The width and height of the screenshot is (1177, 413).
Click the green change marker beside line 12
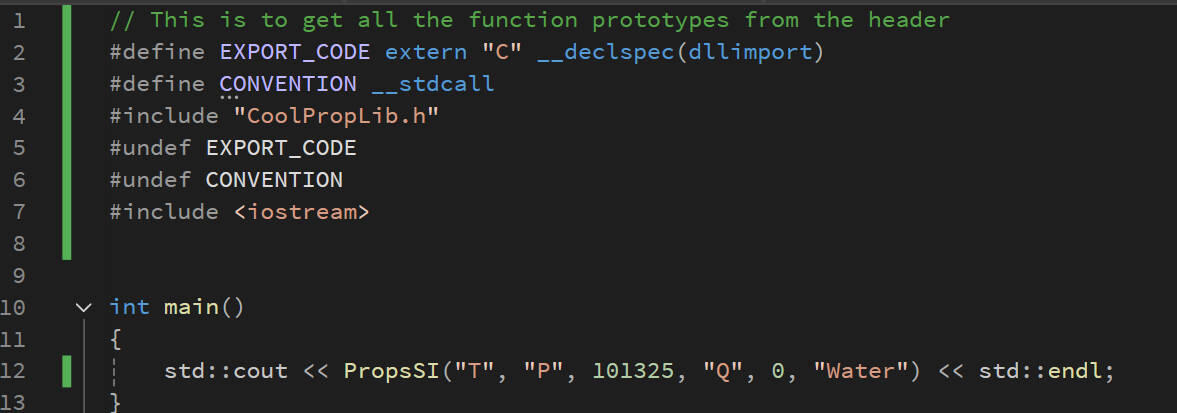click(67, 371)
